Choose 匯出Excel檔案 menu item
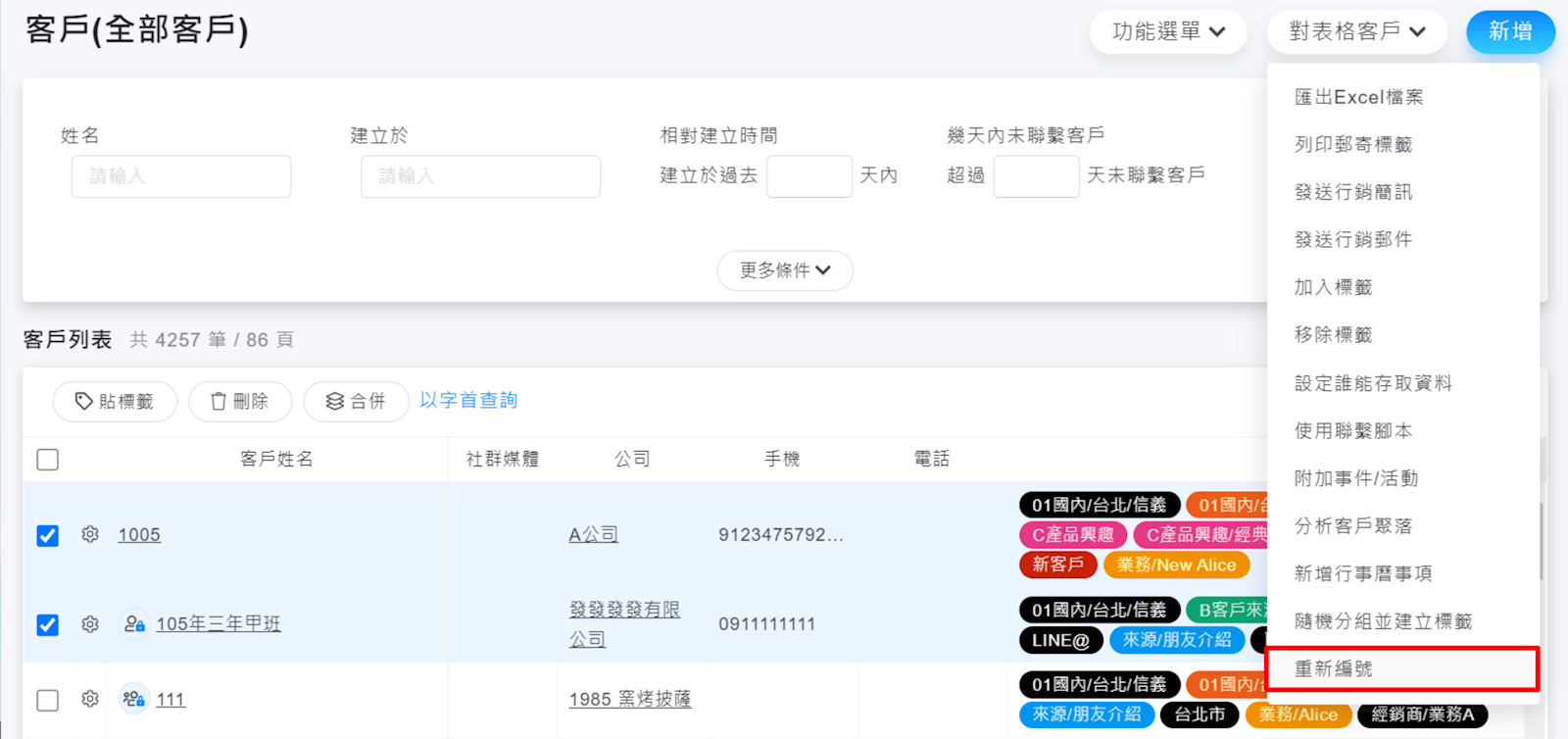Image resolution: width=1568 pixels, height=739 pixels. tap(1358, 97)
